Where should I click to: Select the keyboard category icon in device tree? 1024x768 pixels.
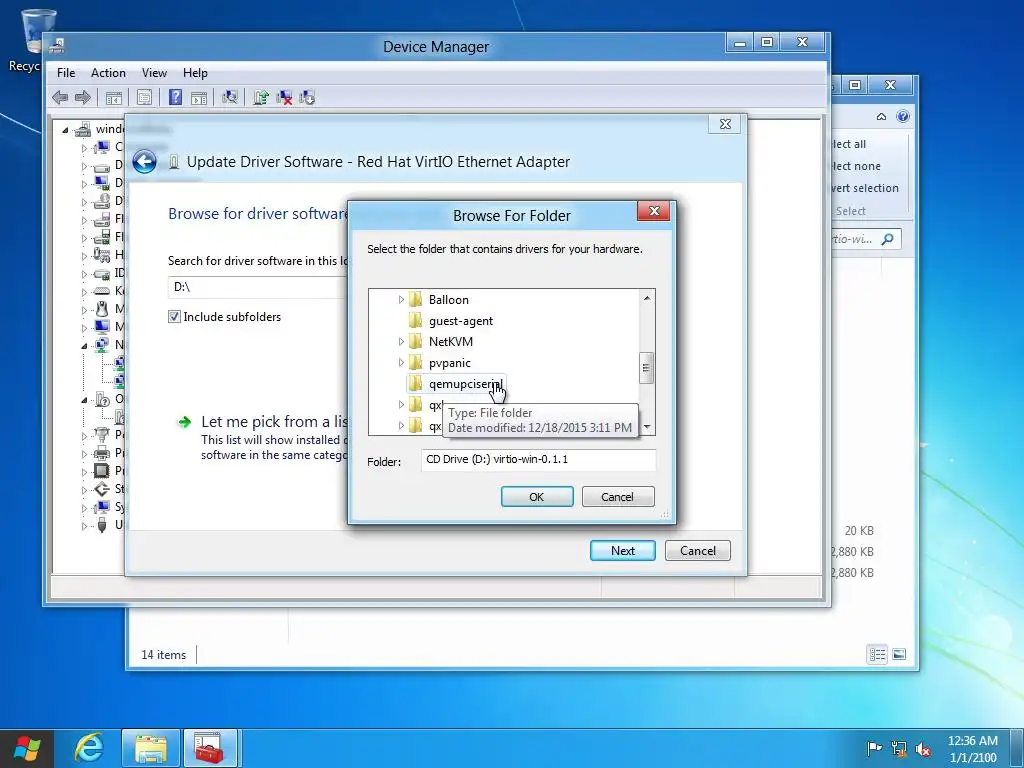tap(102, 291)
